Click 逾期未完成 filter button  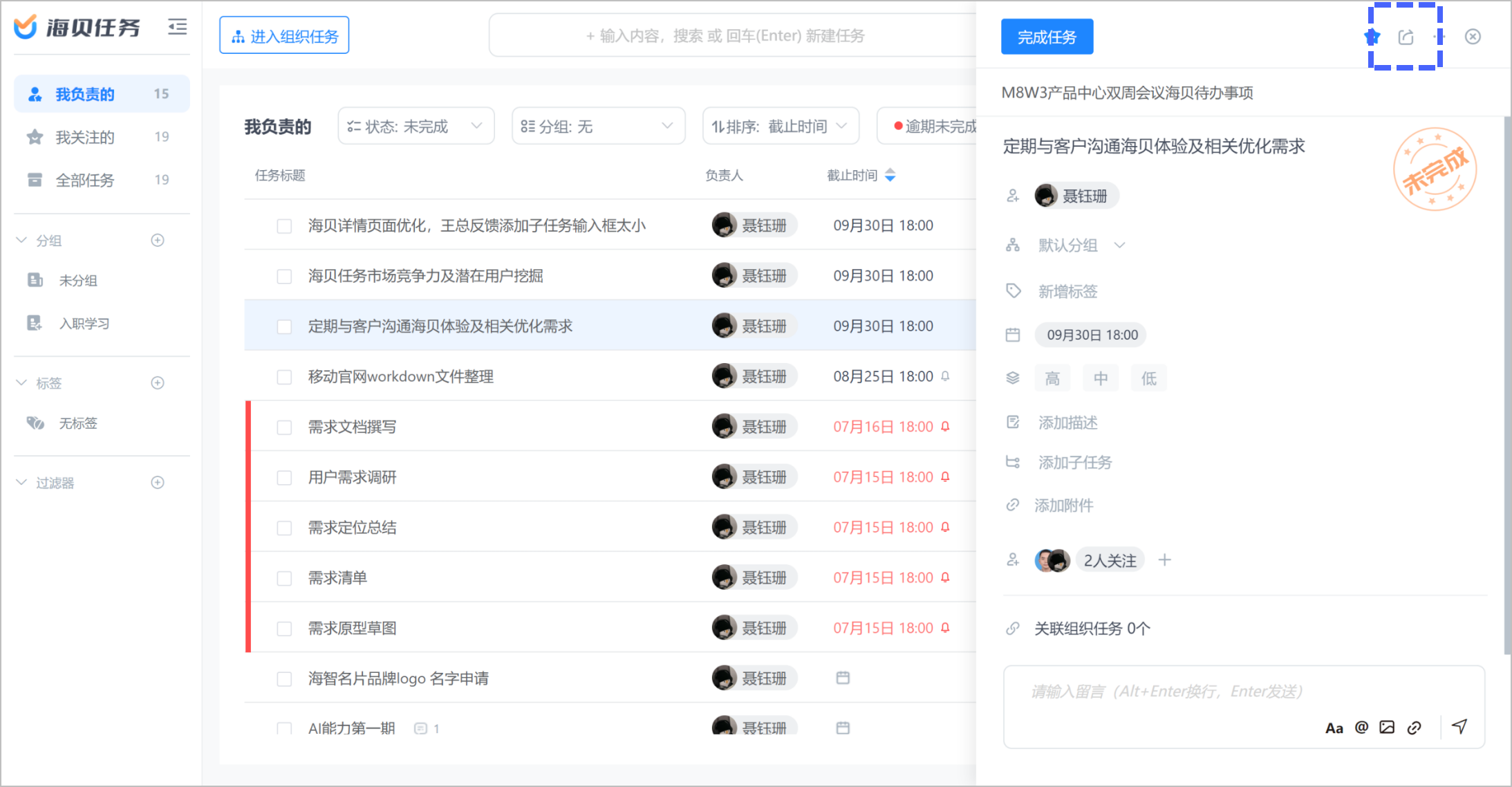(927, 127)
